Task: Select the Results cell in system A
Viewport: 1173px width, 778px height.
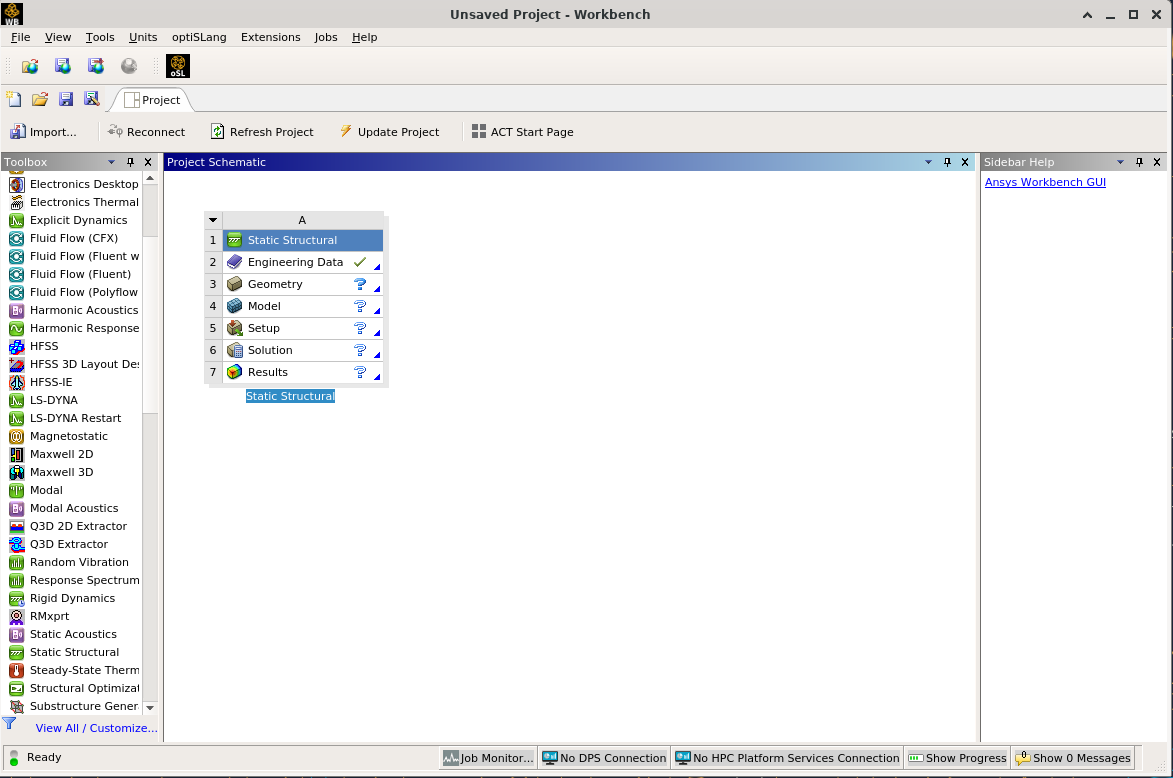Action: (268, 372)
